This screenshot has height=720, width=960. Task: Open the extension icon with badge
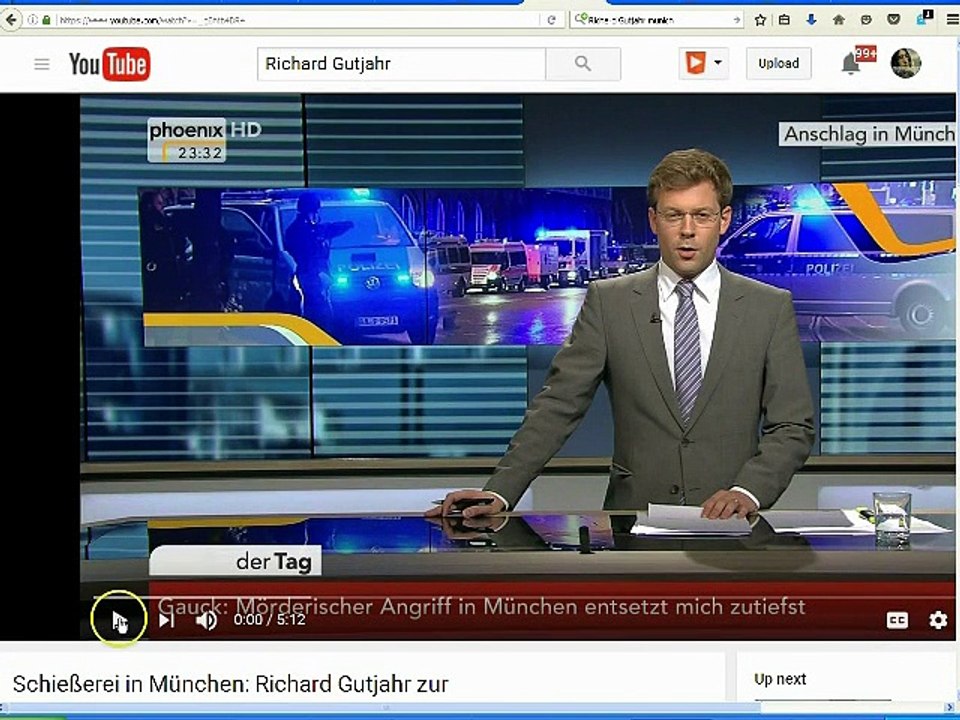point(923,18)
